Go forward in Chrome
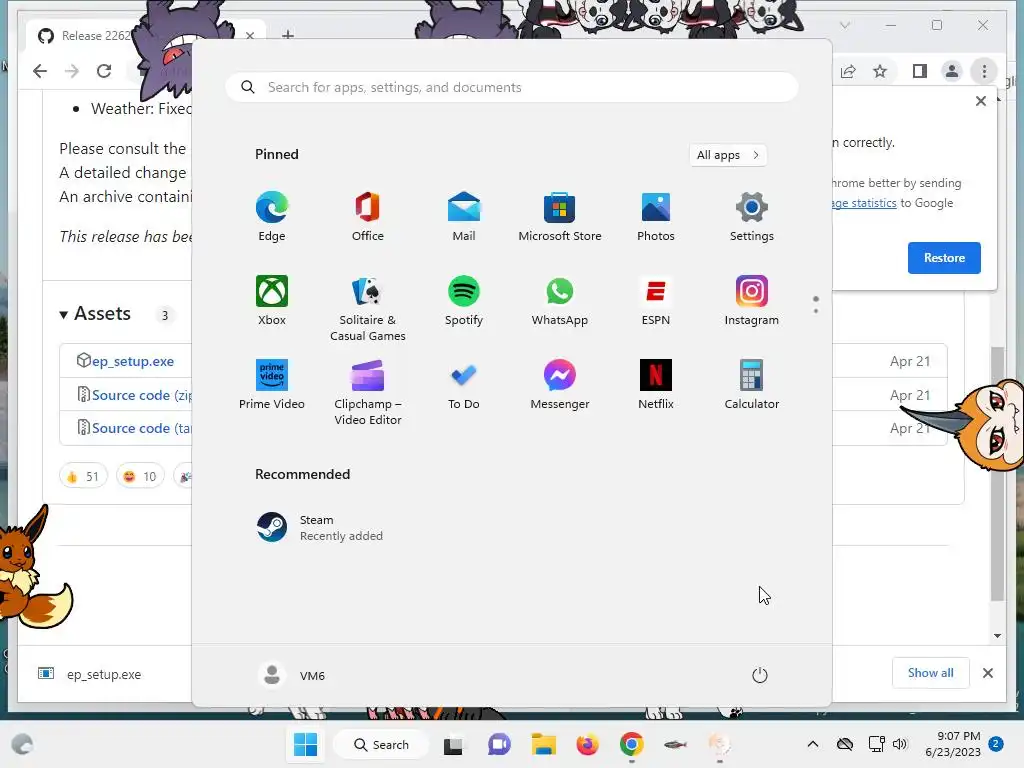This screenshot has height=768, width=1024. click(72, 71)
